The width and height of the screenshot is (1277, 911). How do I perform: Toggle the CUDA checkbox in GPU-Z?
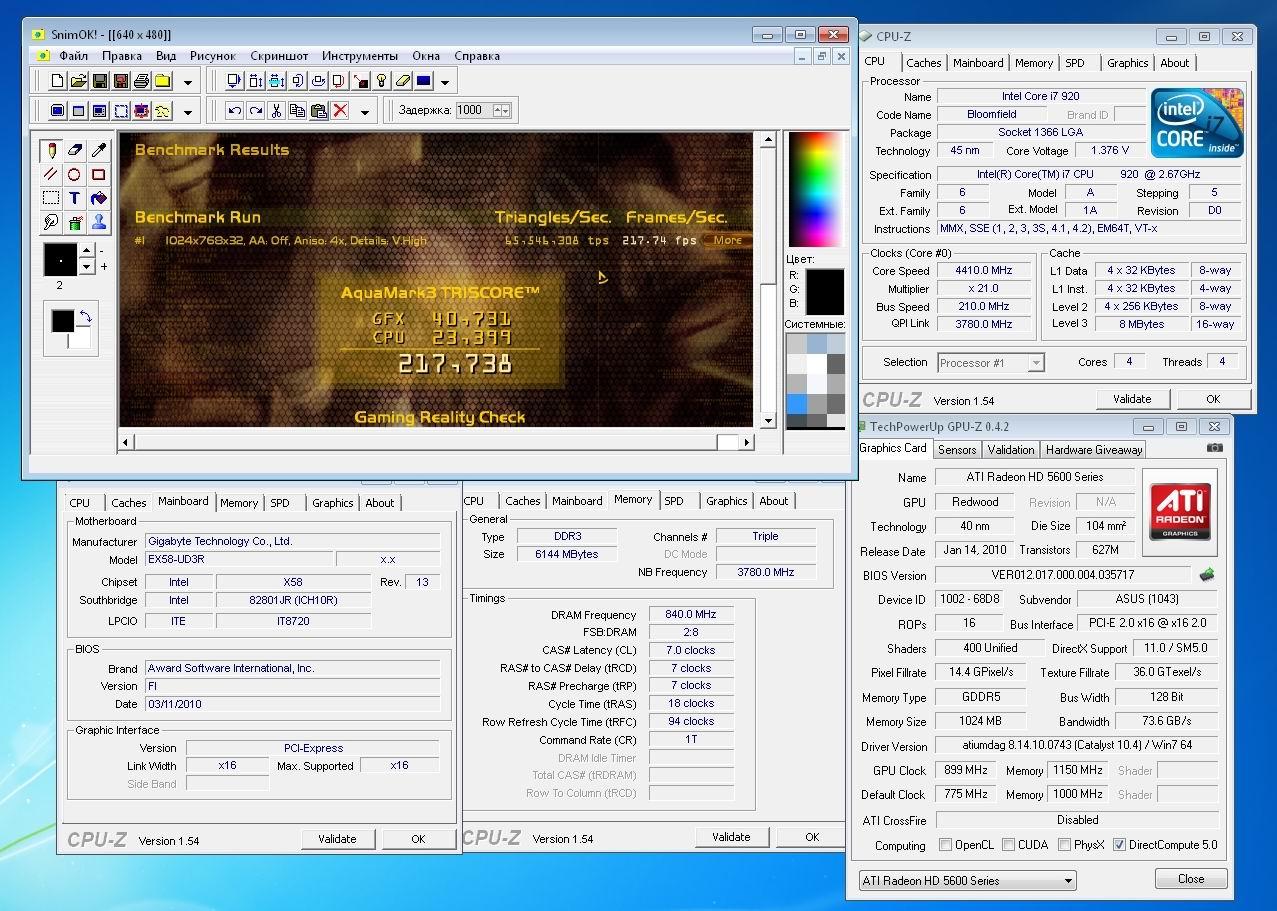1008,845
